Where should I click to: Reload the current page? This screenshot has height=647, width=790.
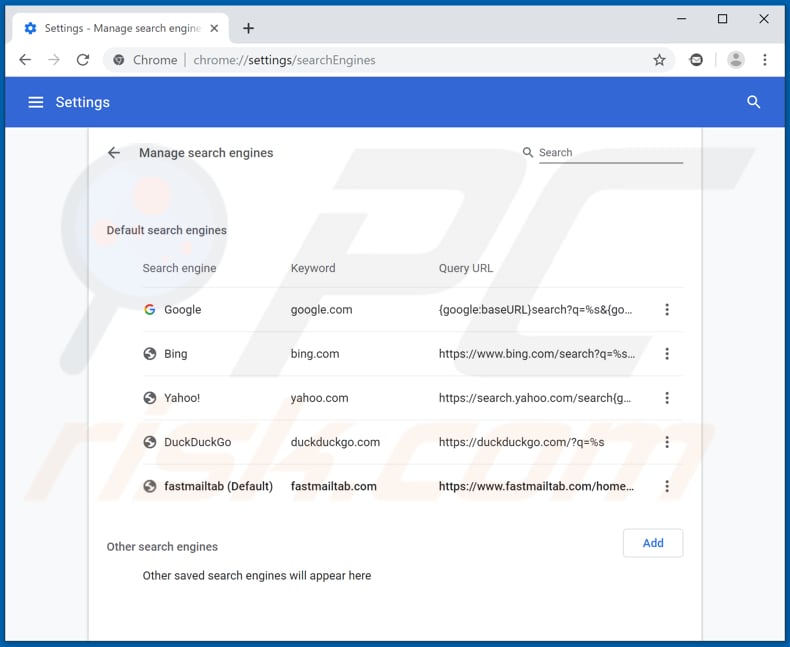click(83, 60)
